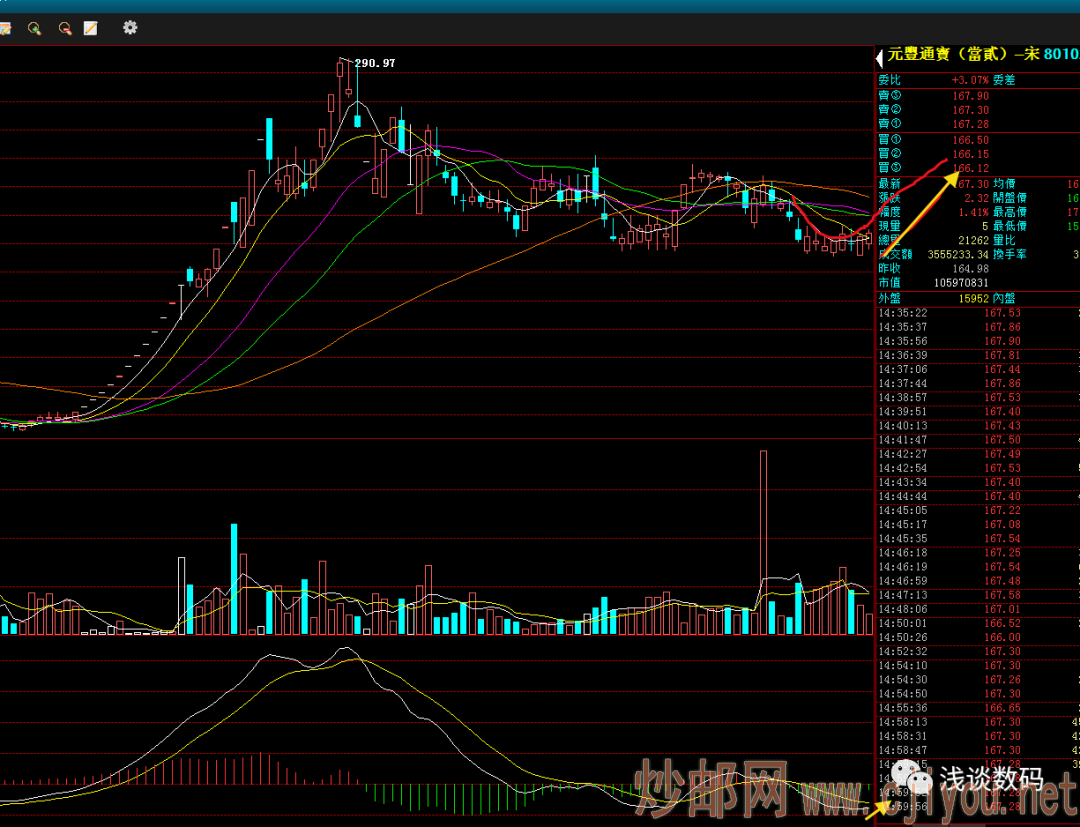The height and width of the screenshot is (827, 1080).
Task: Click the zoom in magnifier icon
Action: pyautogui.click(x=35, y=28)
